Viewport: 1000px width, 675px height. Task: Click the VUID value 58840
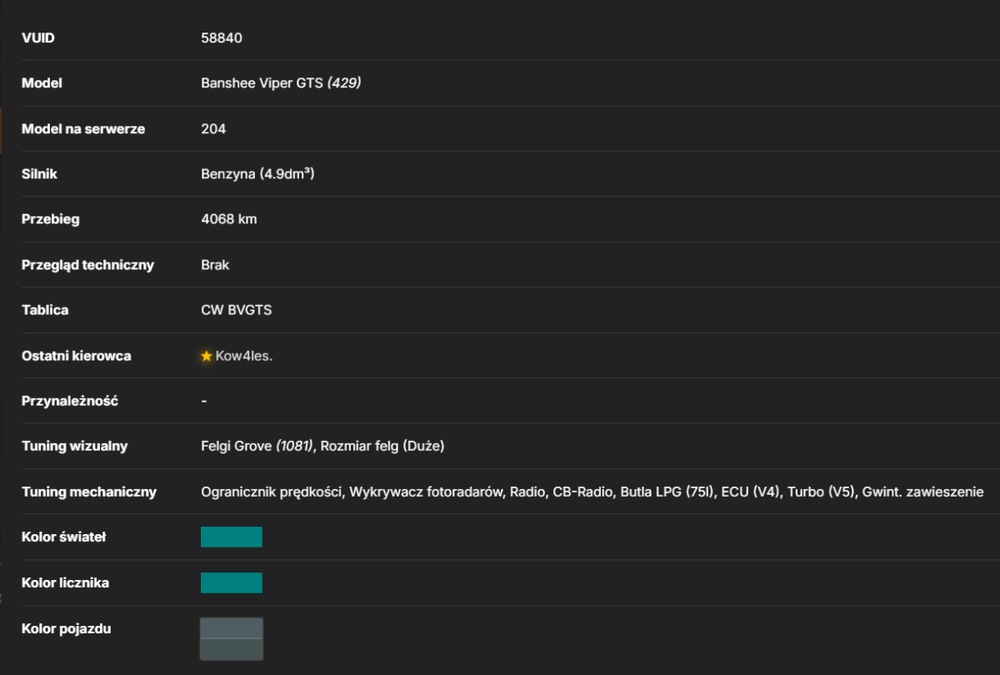click(221, 38)
